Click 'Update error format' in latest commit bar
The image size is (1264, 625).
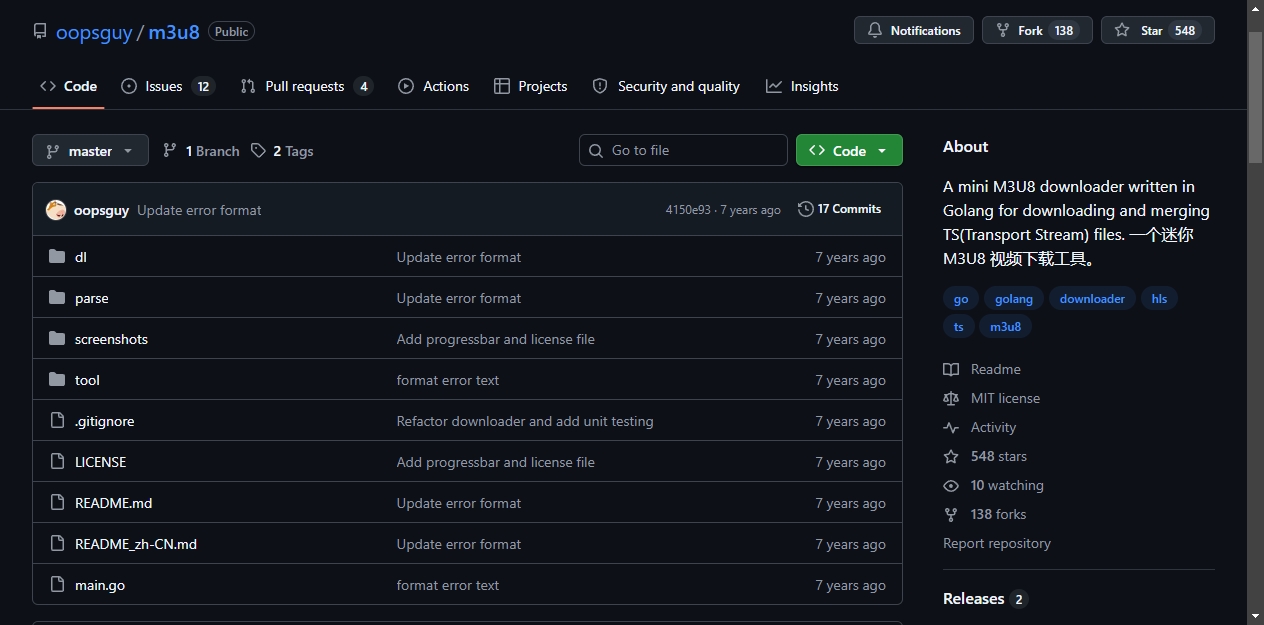pos(199,210)
